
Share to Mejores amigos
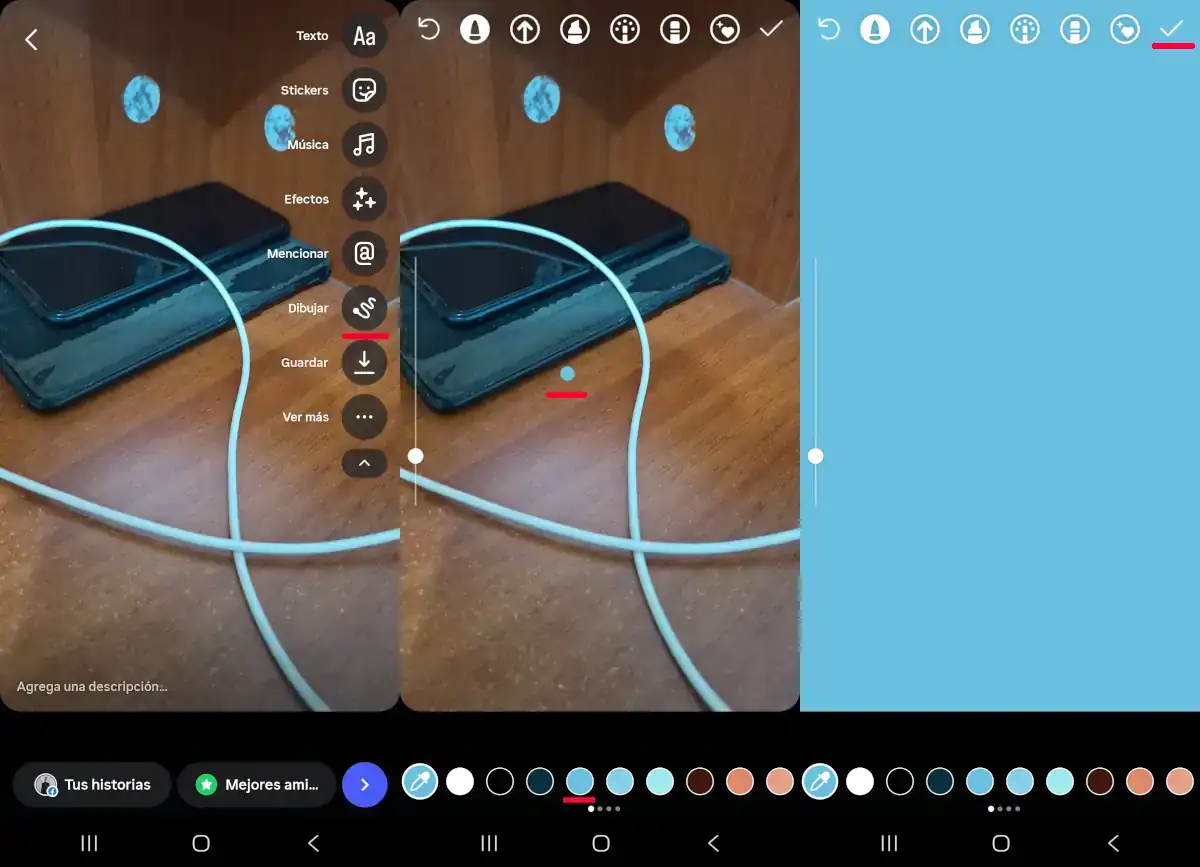pyautogui.click(x=256, y=785)
